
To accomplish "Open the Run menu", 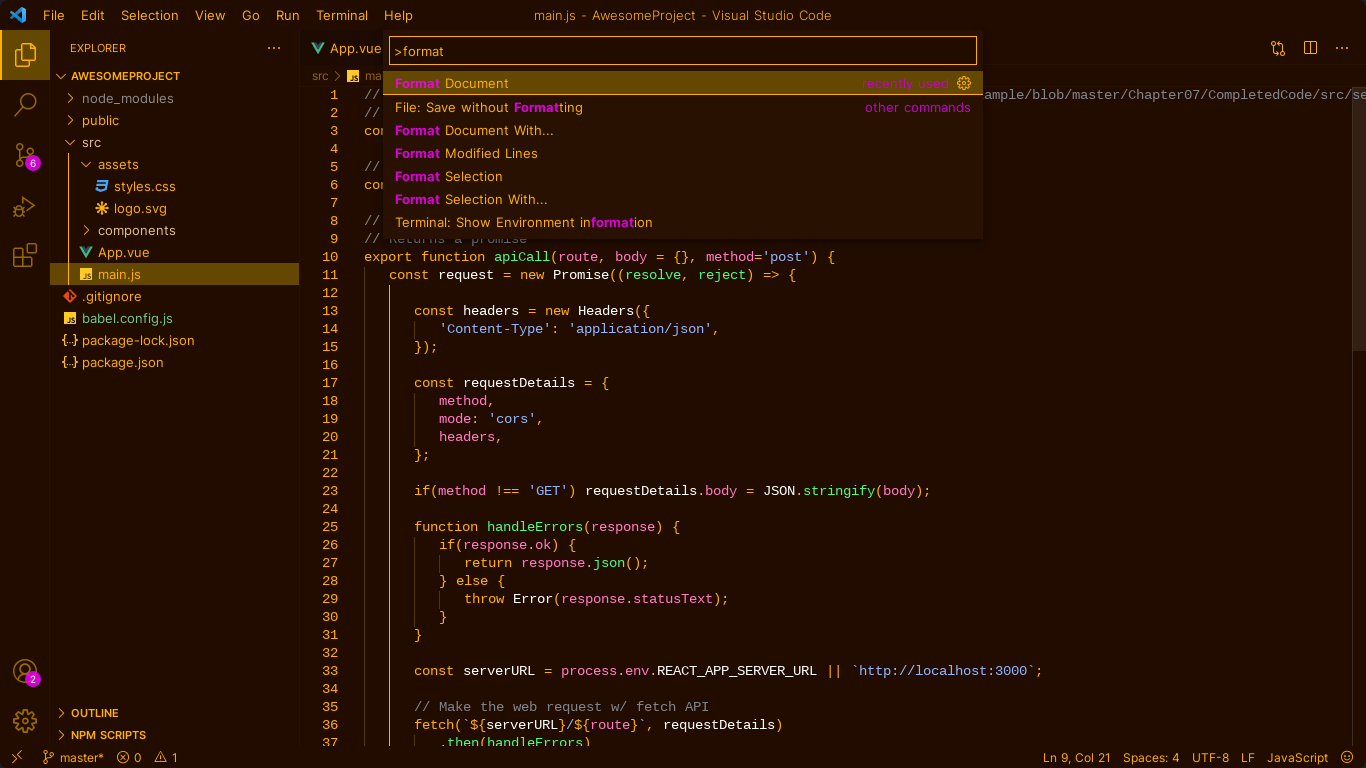I will click(288, 15).
